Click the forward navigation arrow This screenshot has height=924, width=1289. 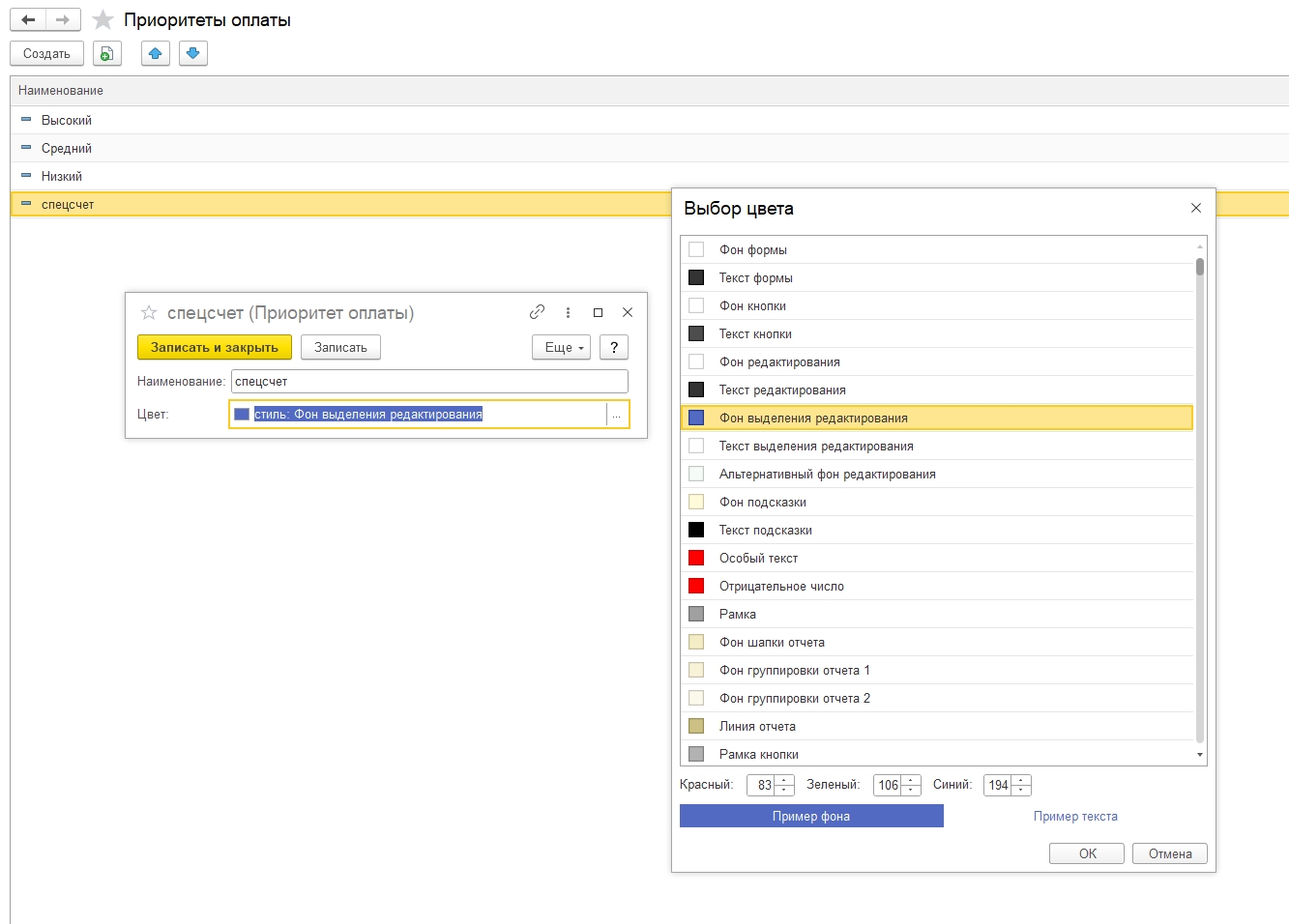[63, 20]
